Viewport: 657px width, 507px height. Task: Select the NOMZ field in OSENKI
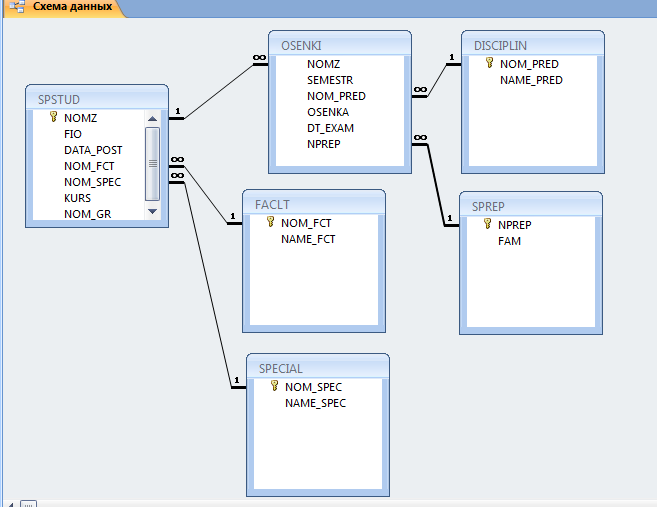[323, 64]
